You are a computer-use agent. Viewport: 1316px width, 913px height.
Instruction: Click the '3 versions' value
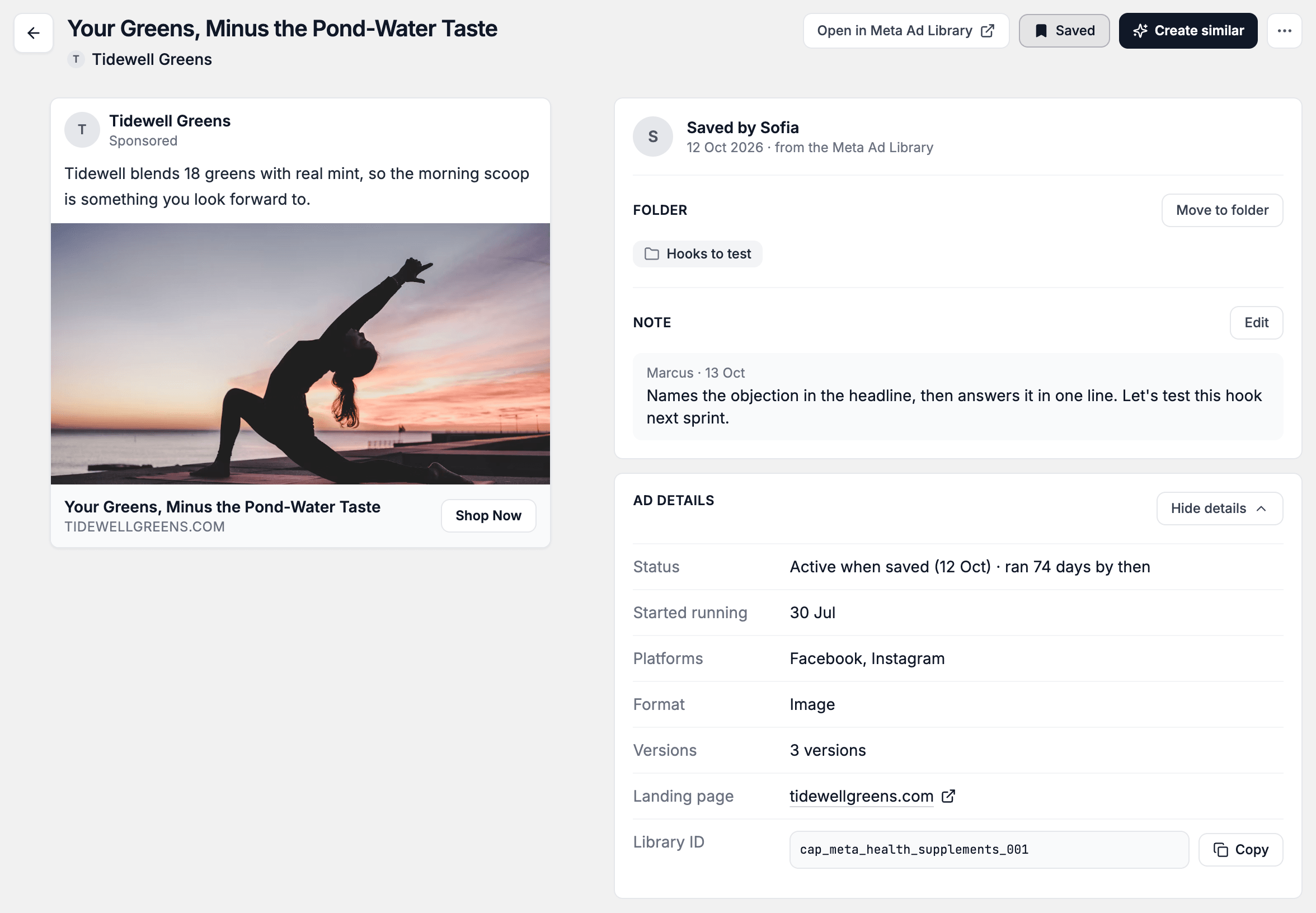(828, 750)
